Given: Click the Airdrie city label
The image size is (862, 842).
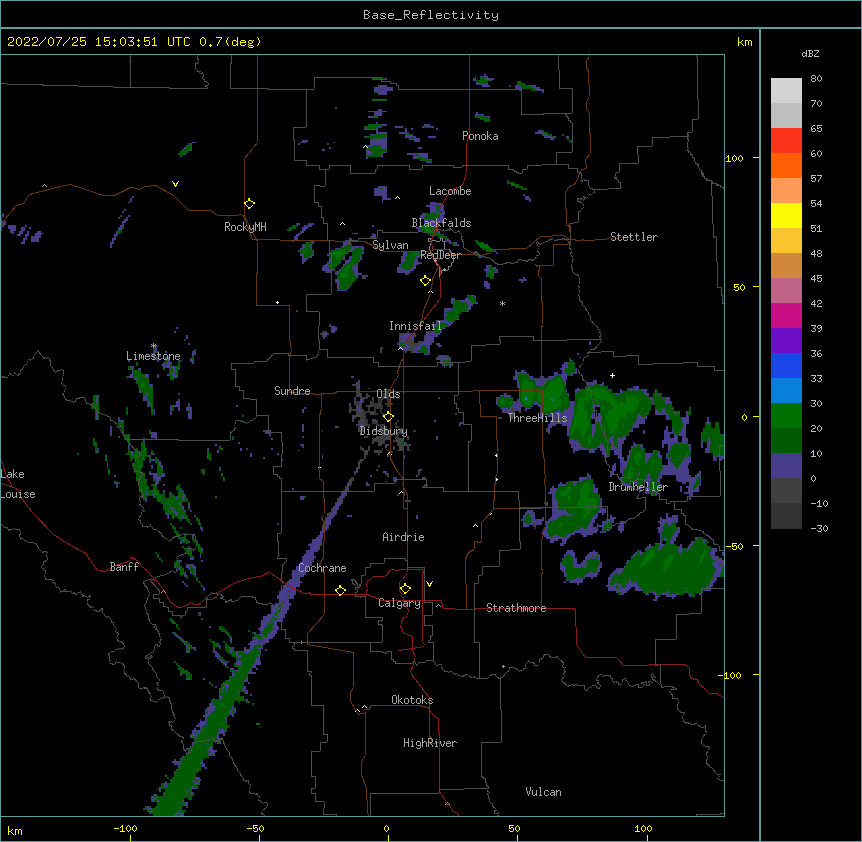Looking at the screenshot, I should point(404,537).
